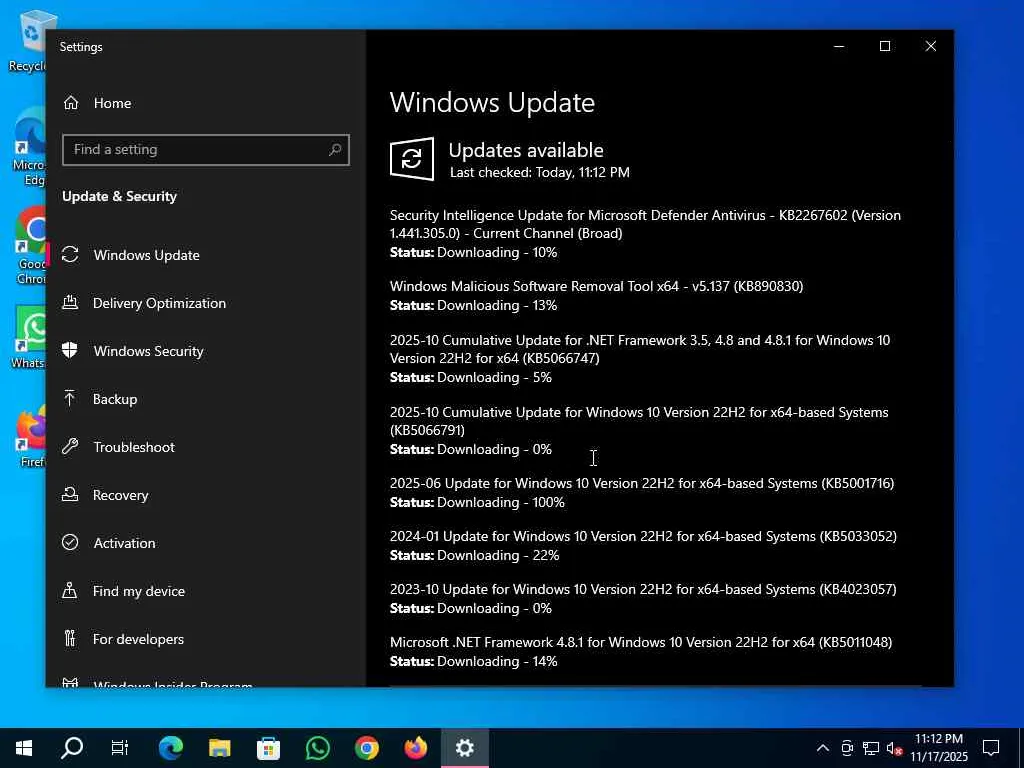Open Task View from taskbar
The height and width of the screenshot is (768, 1024).
pyautogui.click(x=120, y=748)
